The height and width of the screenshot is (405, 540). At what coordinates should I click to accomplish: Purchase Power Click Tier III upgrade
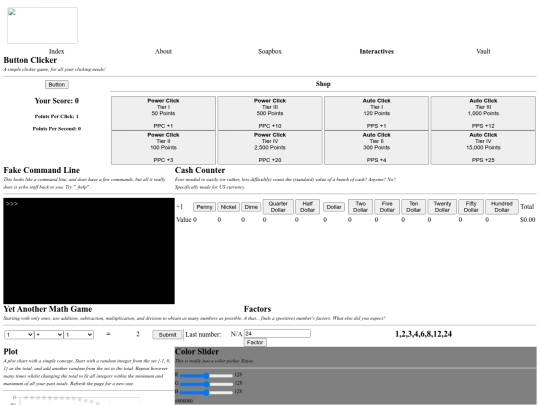coord(270,113)
